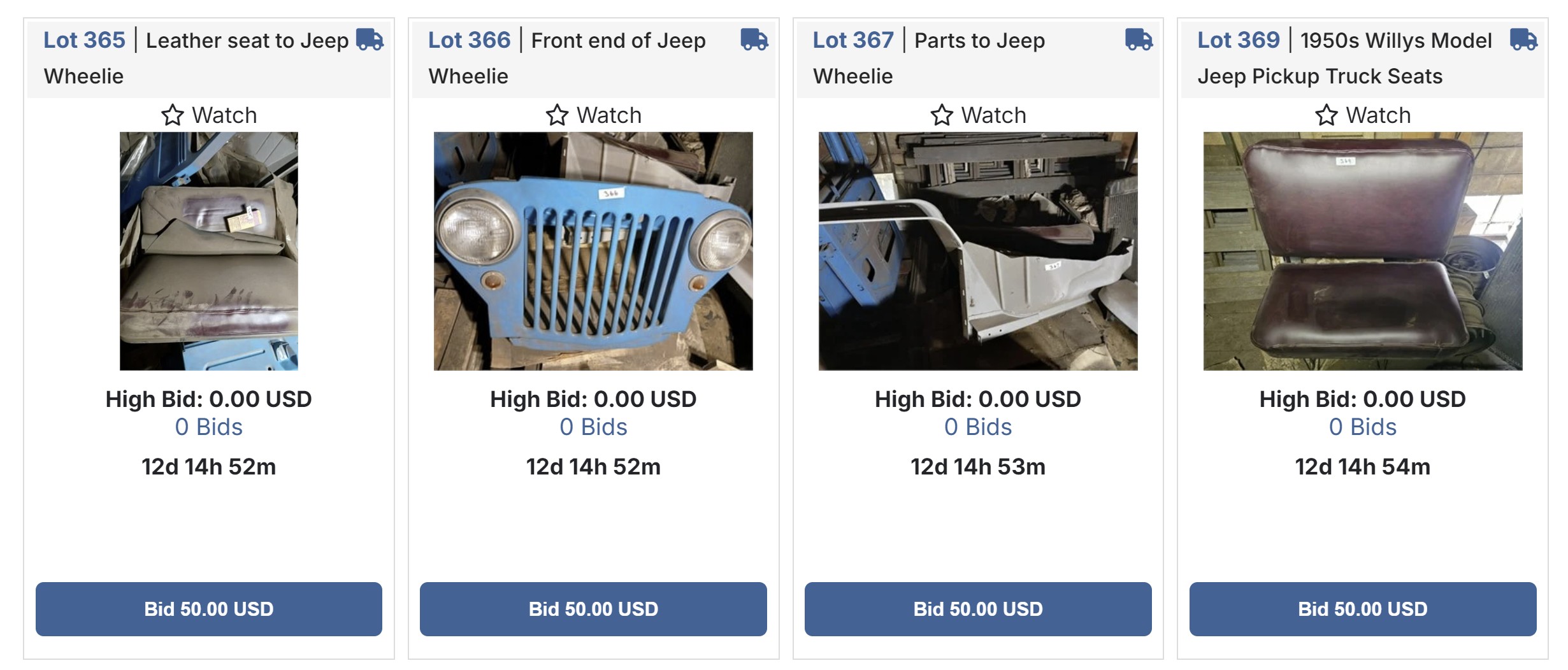
Task: View the leather seat photo thumbnail
Action: (209, 251)
